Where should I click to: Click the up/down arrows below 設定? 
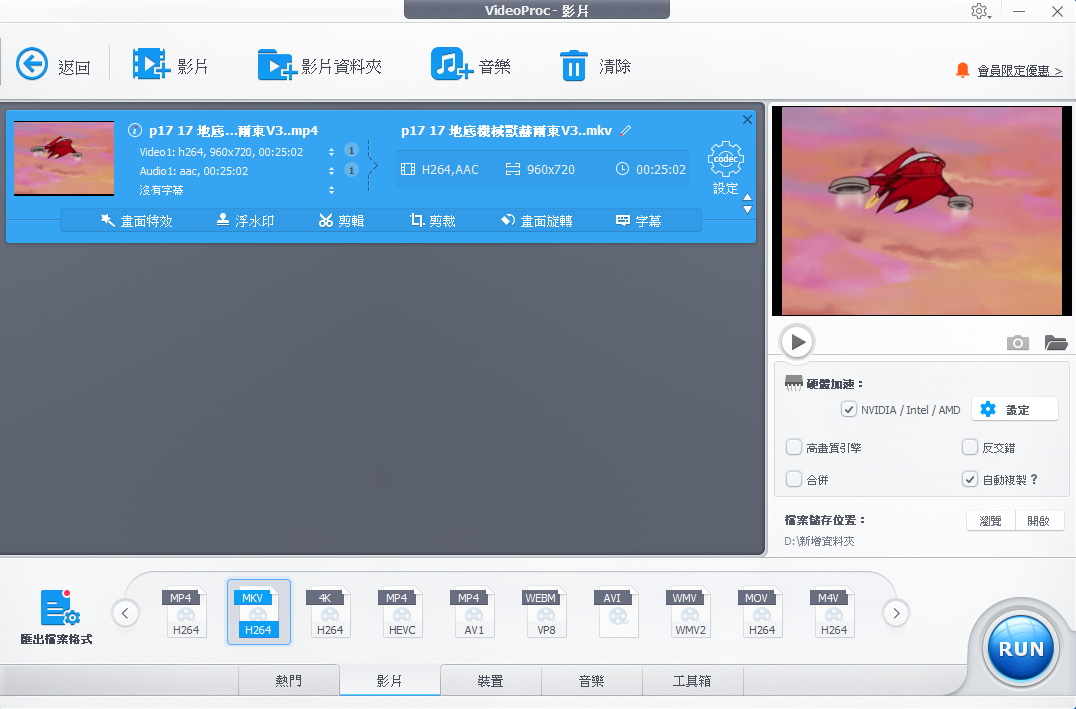[x=747, y=204]
